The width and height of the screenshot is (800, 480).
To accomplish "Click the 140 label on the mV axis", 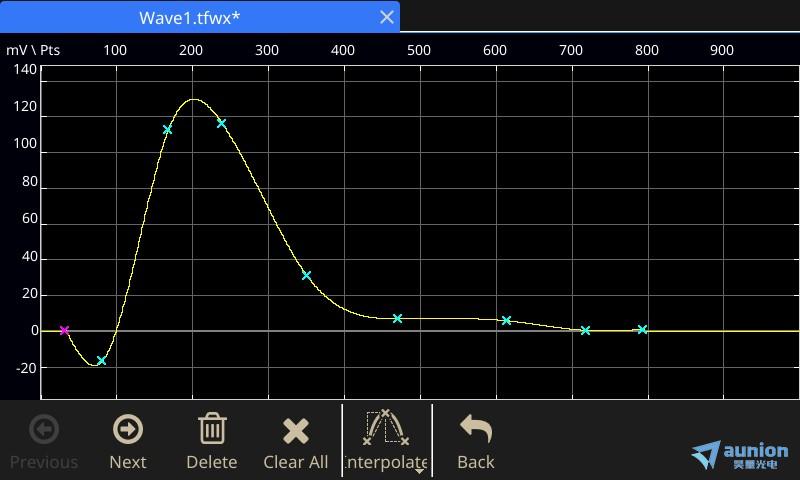I will pos(25,69).
